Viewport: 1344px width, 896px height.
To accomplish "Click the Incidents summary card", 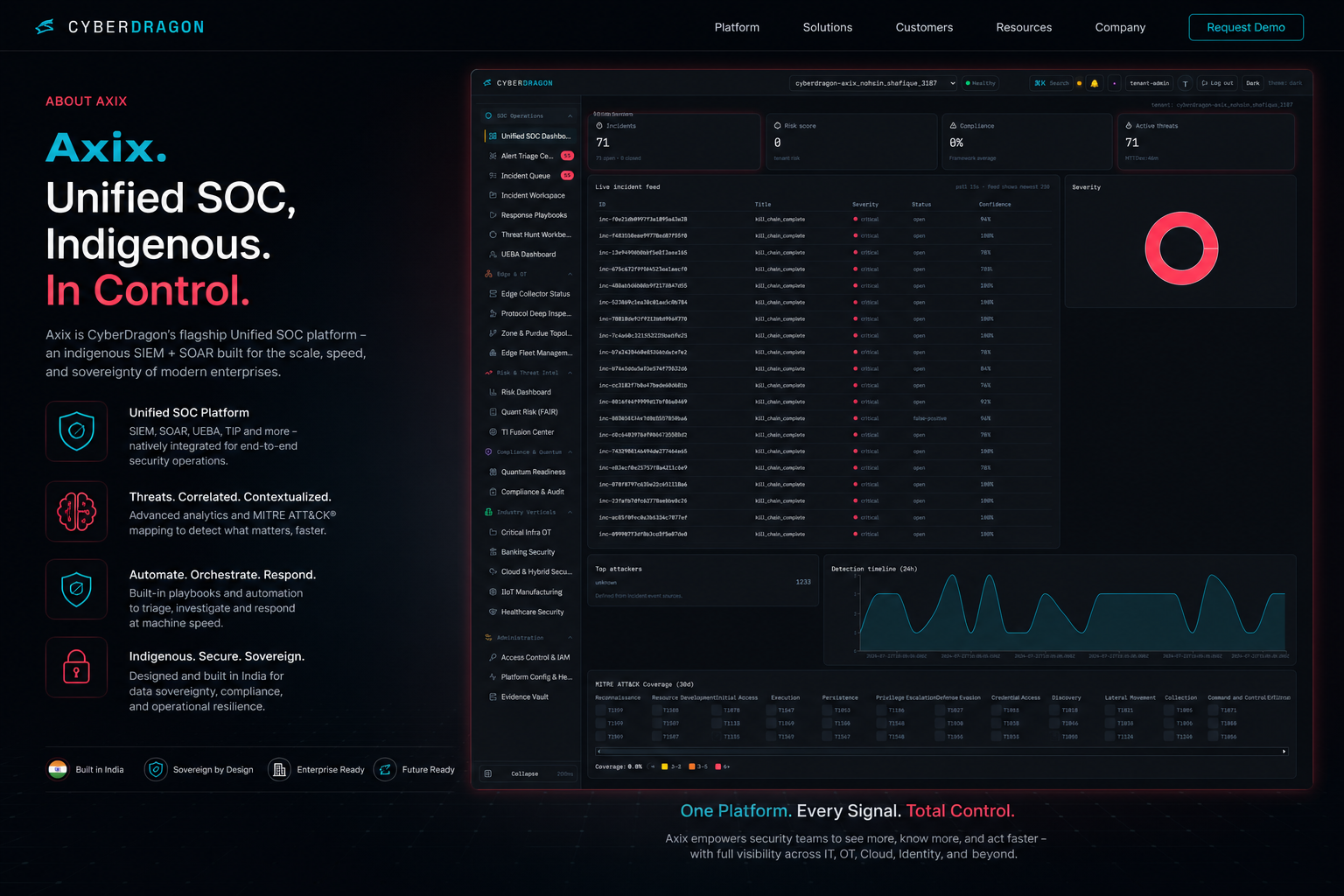I will pyautogui.click(x=675, y=141).
